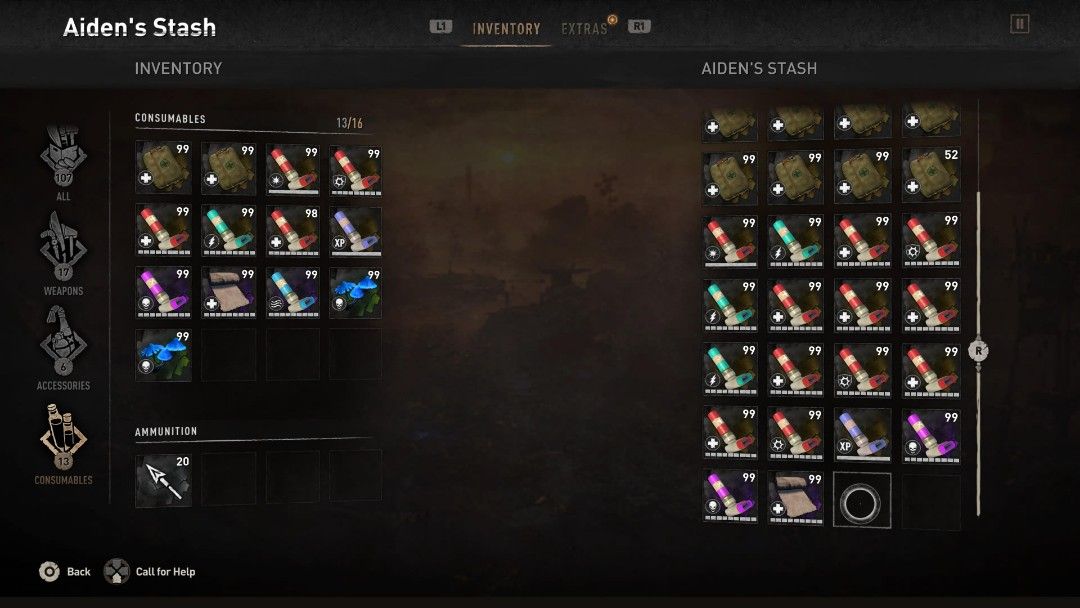Viewport: 1080px width, 608px height.
Task: Click the Back button
Action: tap(65, 572)
